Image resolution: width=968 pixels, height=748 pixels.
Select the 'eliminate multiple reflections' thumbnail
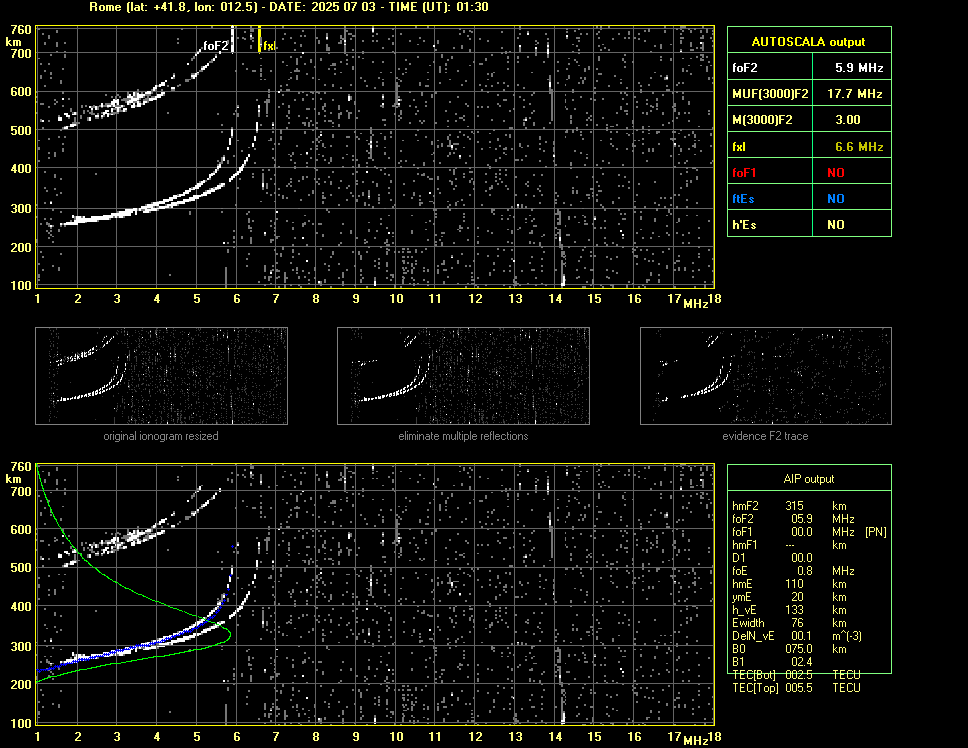463,376
